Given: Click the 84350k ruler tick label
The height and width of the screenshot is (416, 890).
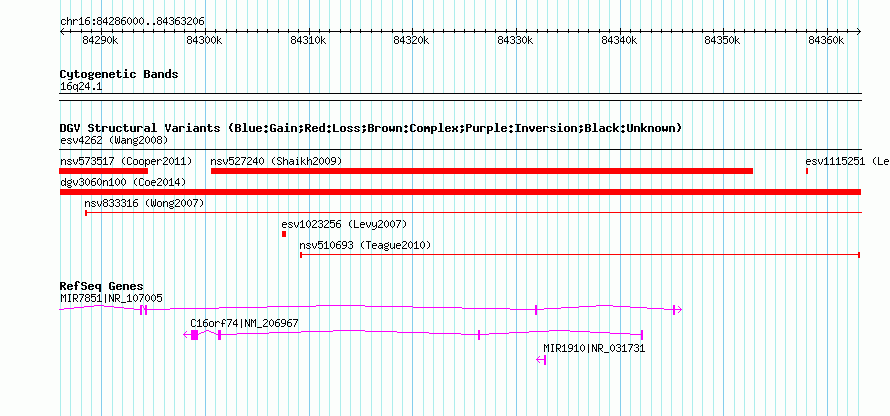Looking at the screenshot, I should pyautogui.click(x=723, y=40).
